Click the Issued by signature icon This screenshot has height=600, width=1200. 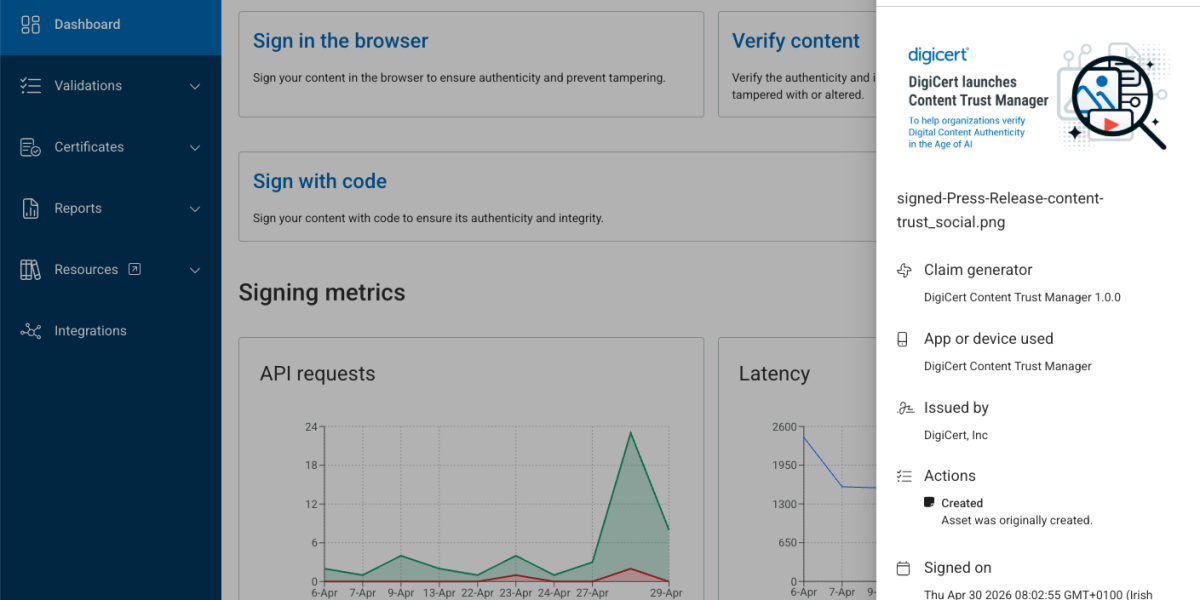(x=904, y=408)
